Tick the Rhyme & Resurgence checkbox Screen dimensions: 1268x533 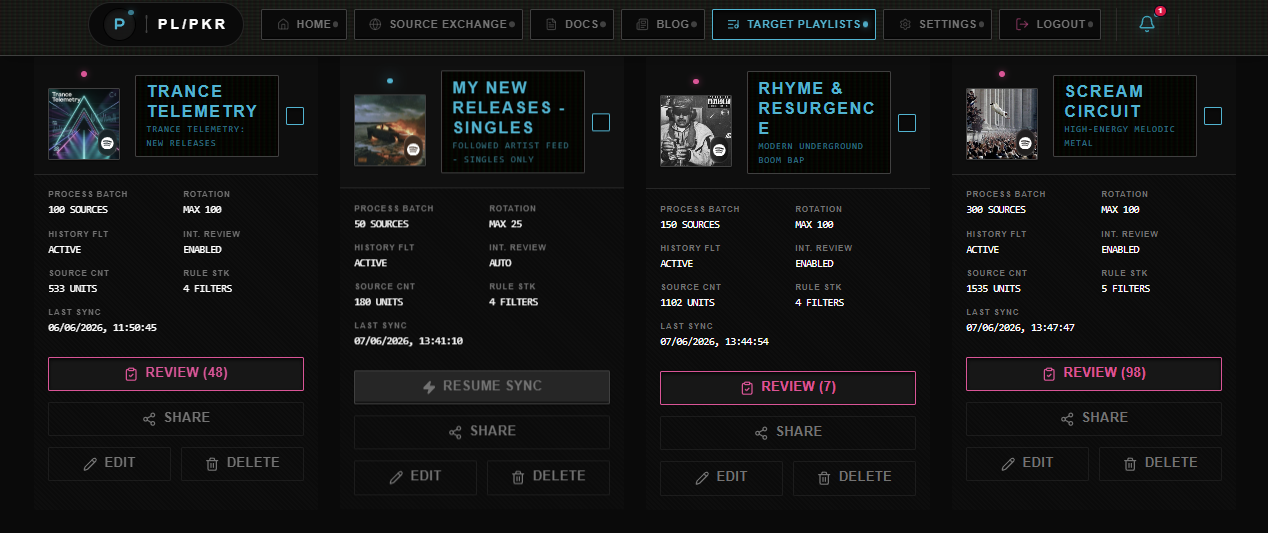tap(907, 123)
